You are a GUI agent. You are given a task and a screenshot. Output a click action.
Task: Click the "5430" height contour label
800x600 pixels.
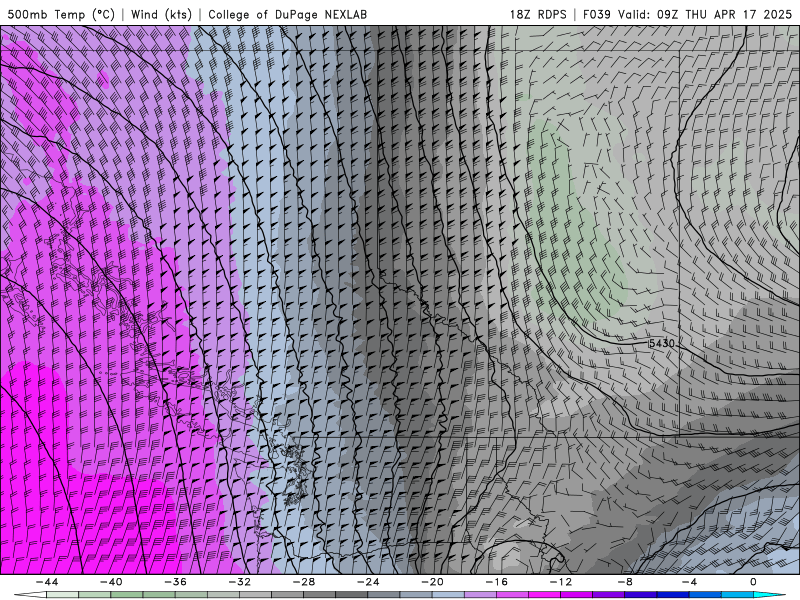click(662, 343)
